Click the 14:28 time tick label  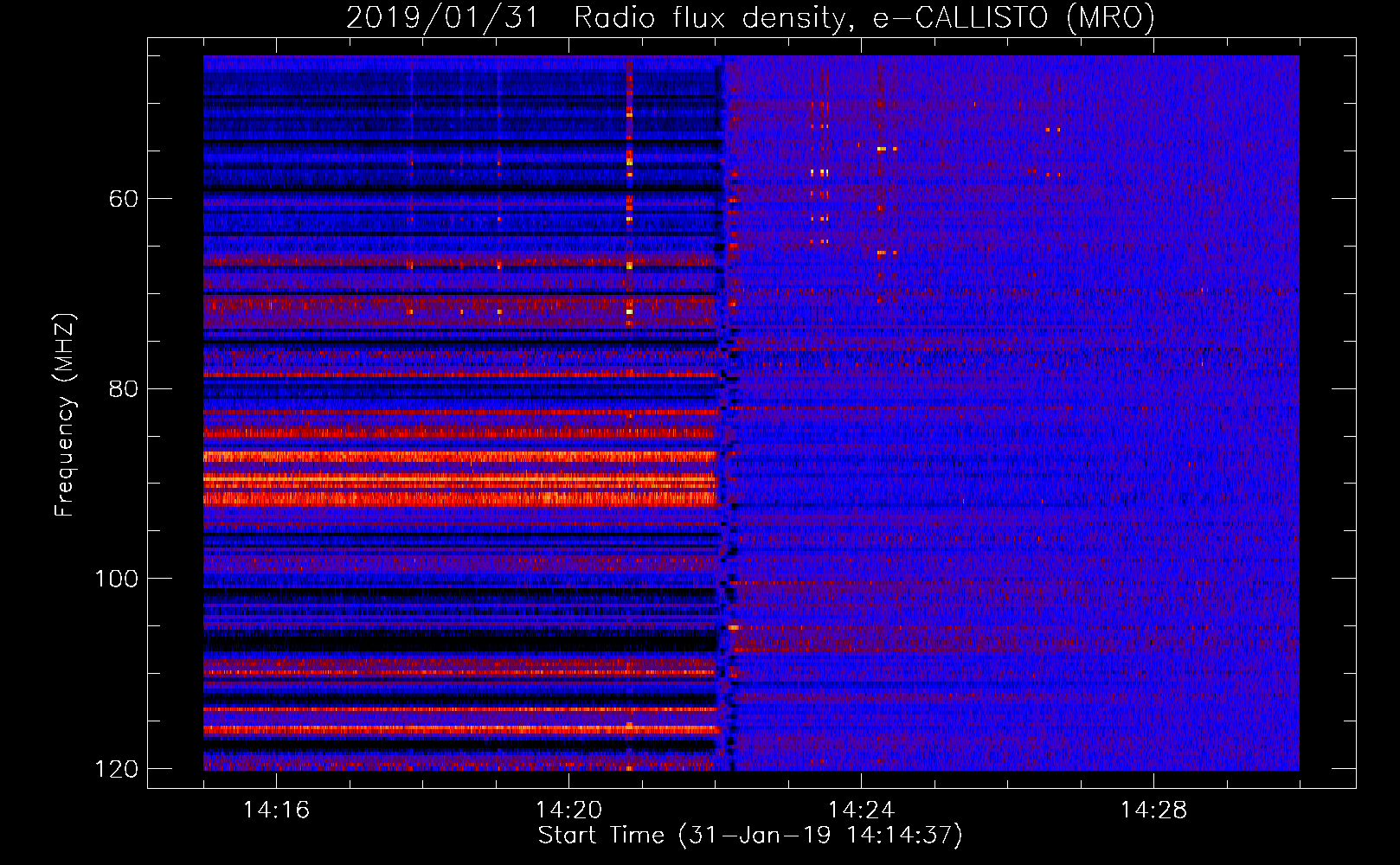pos(1153,810)
